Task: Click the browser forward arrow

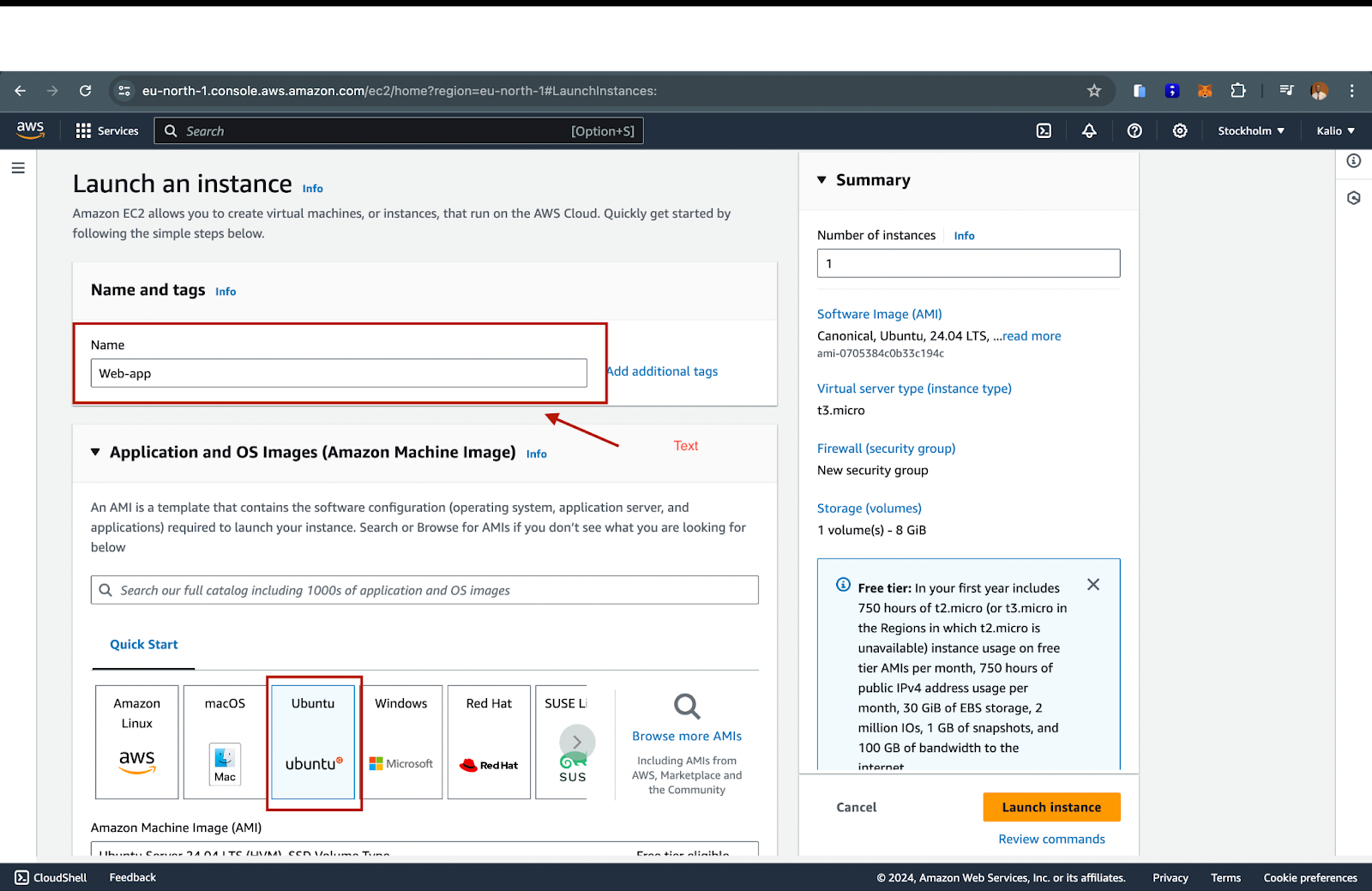Action: click(52, 91)
